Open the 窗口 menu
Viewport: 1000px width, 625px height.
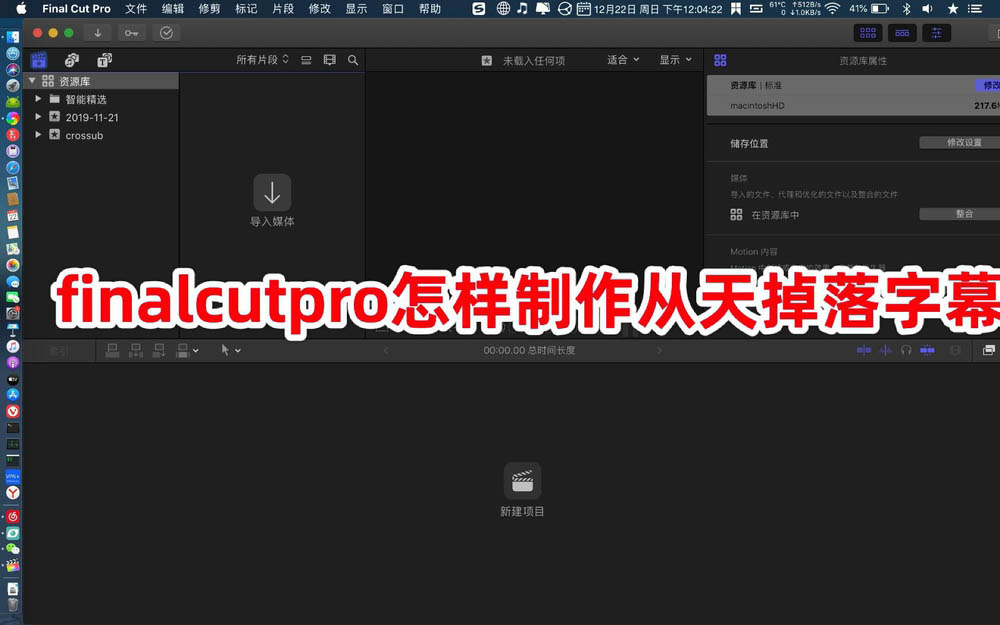point(393,8)
